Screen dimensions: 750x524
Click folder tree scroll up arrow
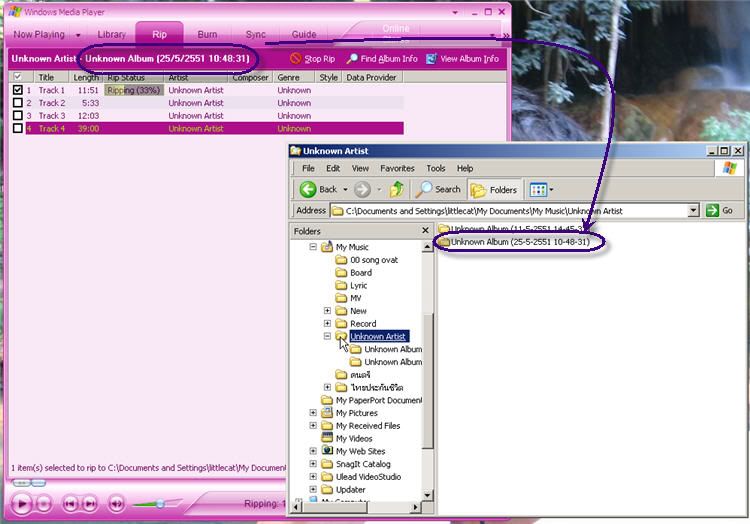coord(428,247)
